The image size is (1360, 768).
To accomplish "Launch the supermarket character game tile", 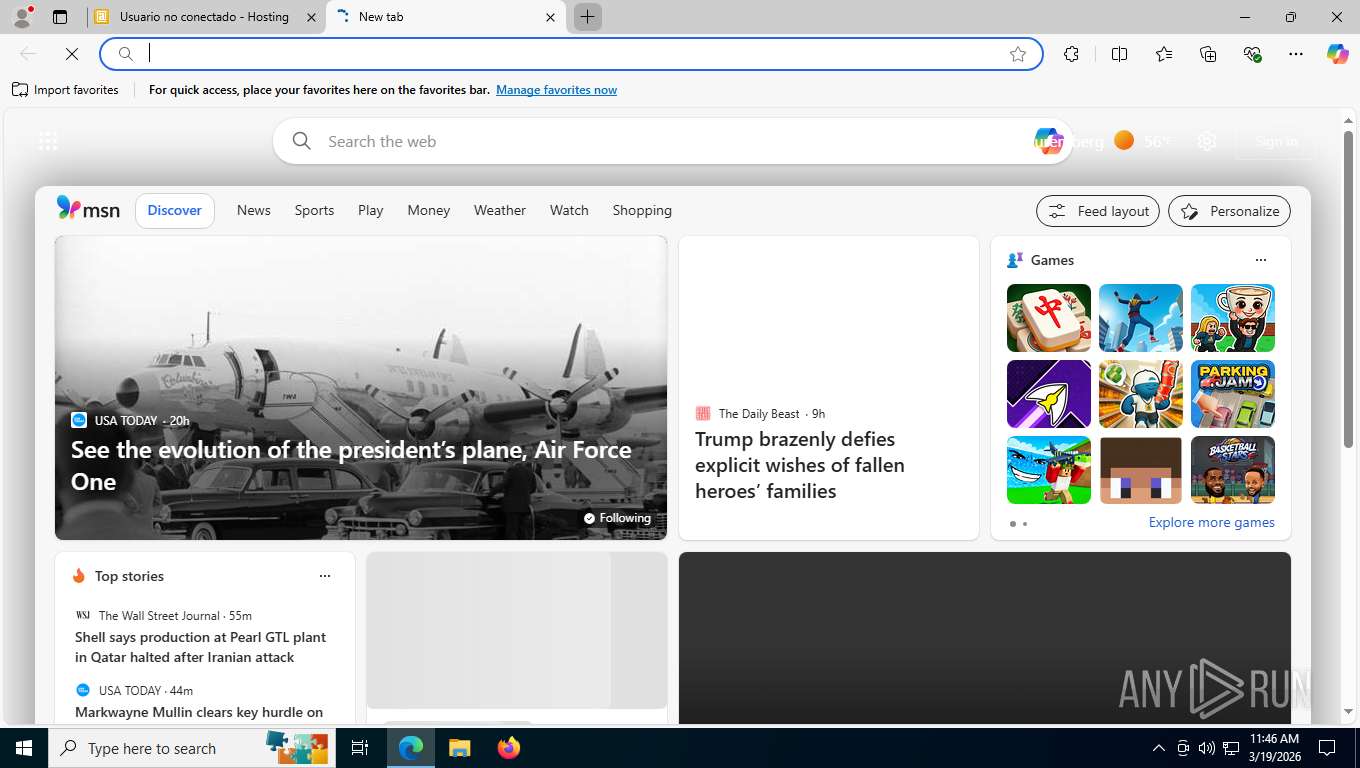I will coord(1141,394).
